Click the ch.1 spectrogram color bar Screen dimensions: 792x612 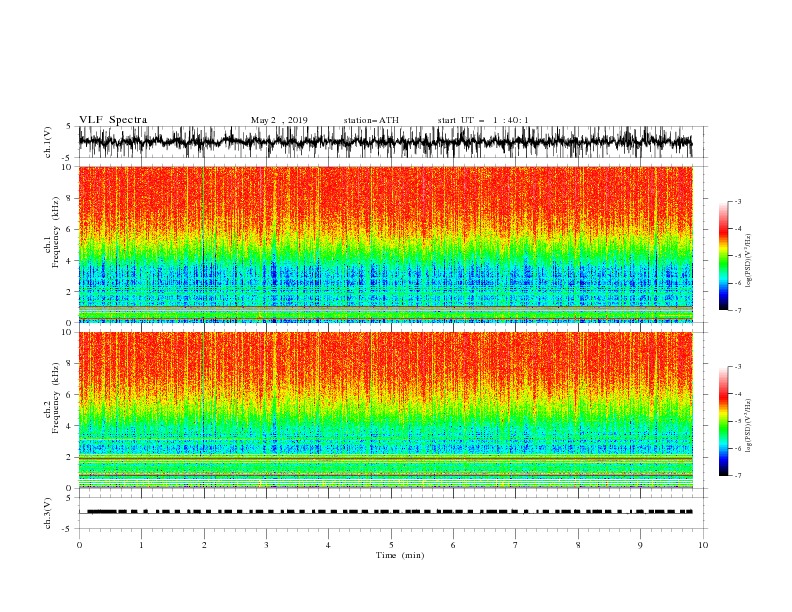click(x=723, y=256)
